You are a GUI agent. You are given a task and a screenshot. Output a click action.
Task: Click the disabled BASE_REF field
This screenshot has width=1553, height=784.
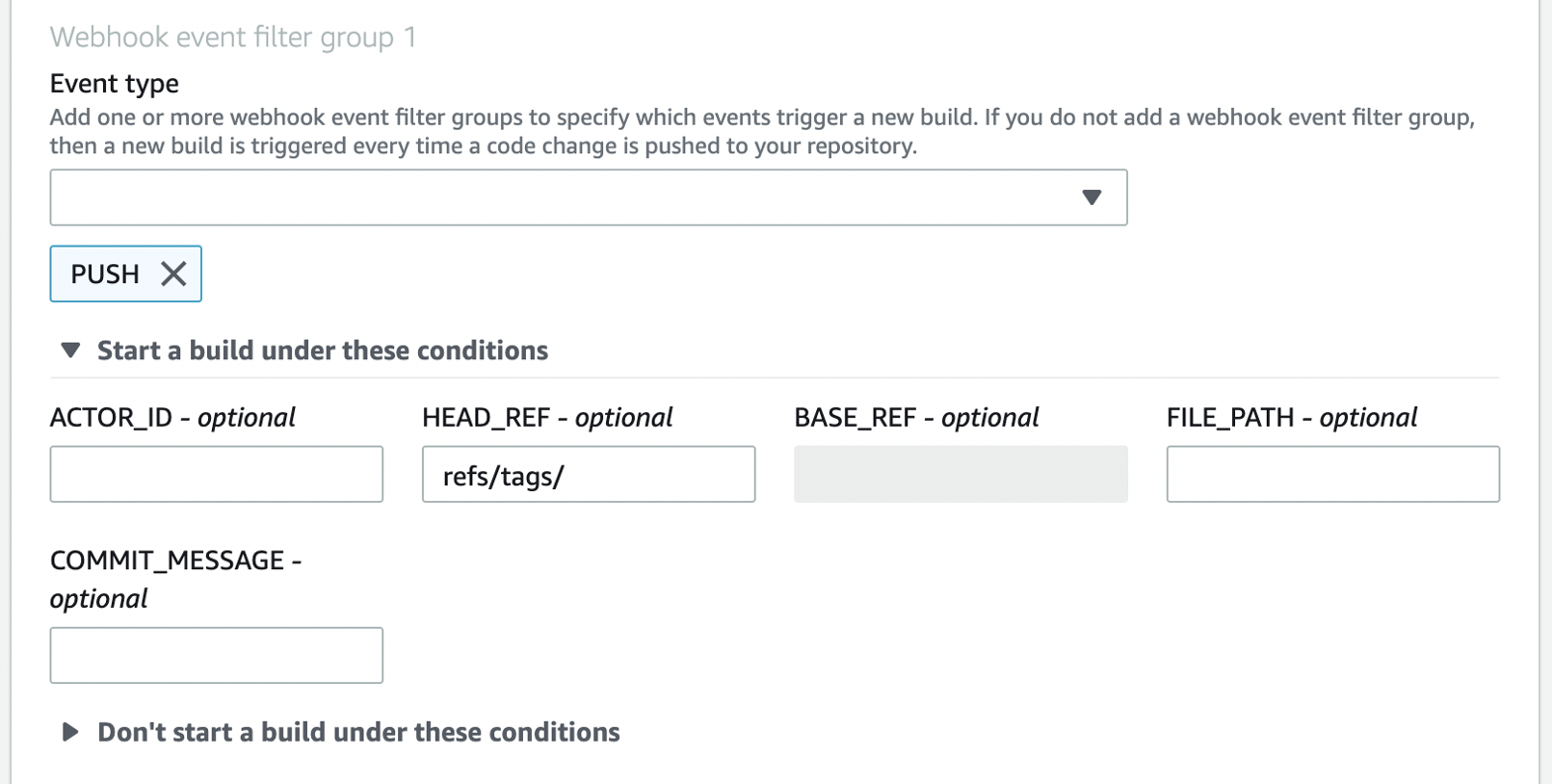click(961, 474)
